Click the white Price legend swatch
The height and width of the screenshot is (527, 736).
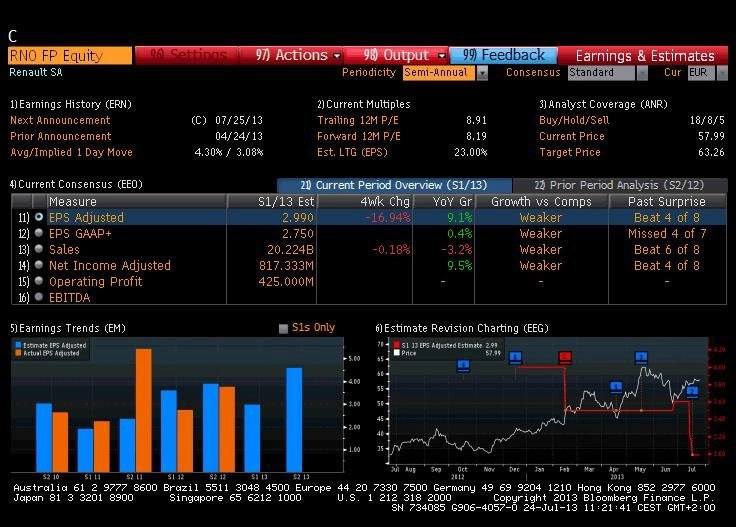[397, 353]
